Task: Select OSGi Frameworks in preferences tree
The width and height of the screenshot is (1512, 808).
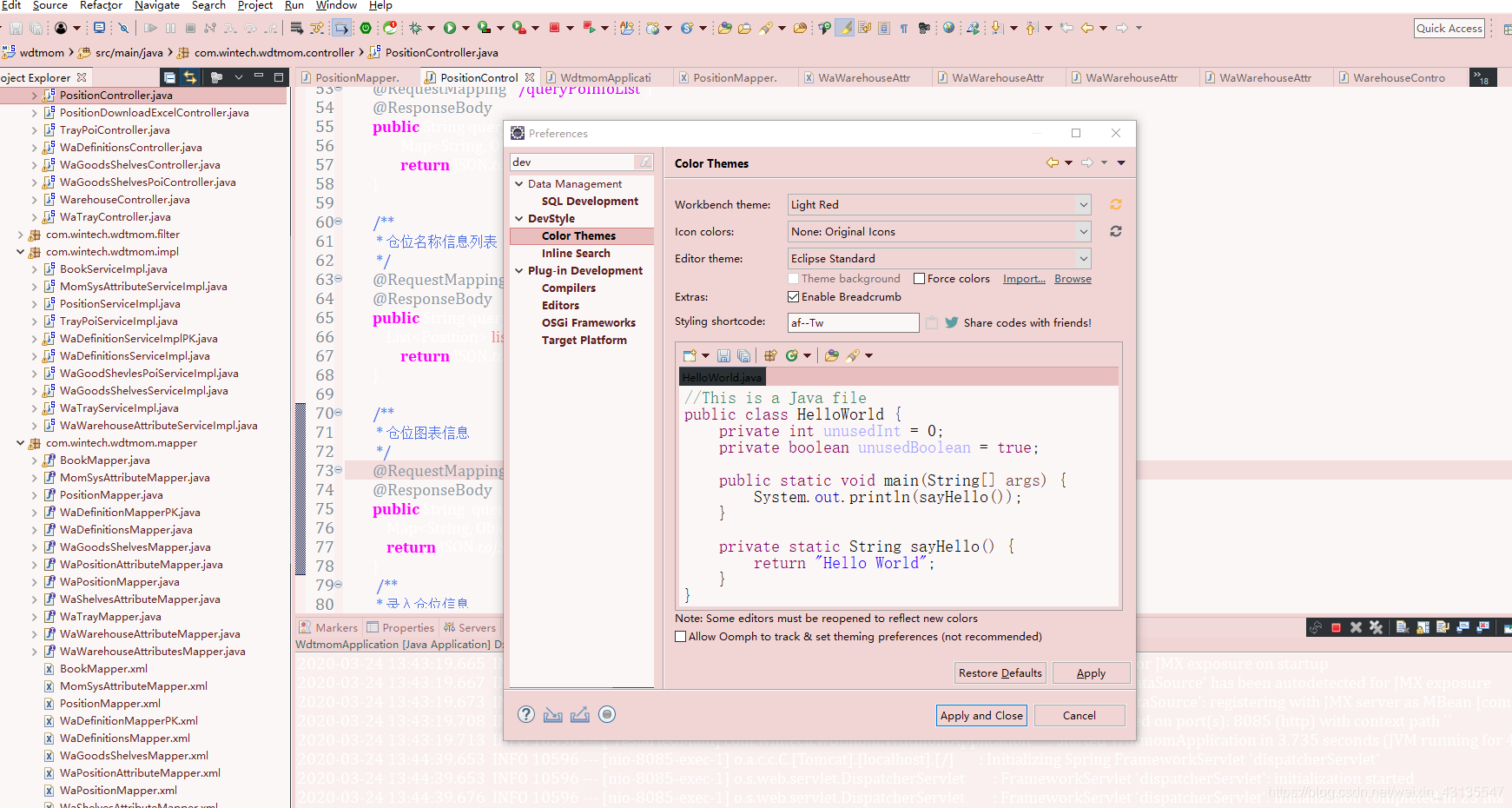Action: click(x=589, y=323)
